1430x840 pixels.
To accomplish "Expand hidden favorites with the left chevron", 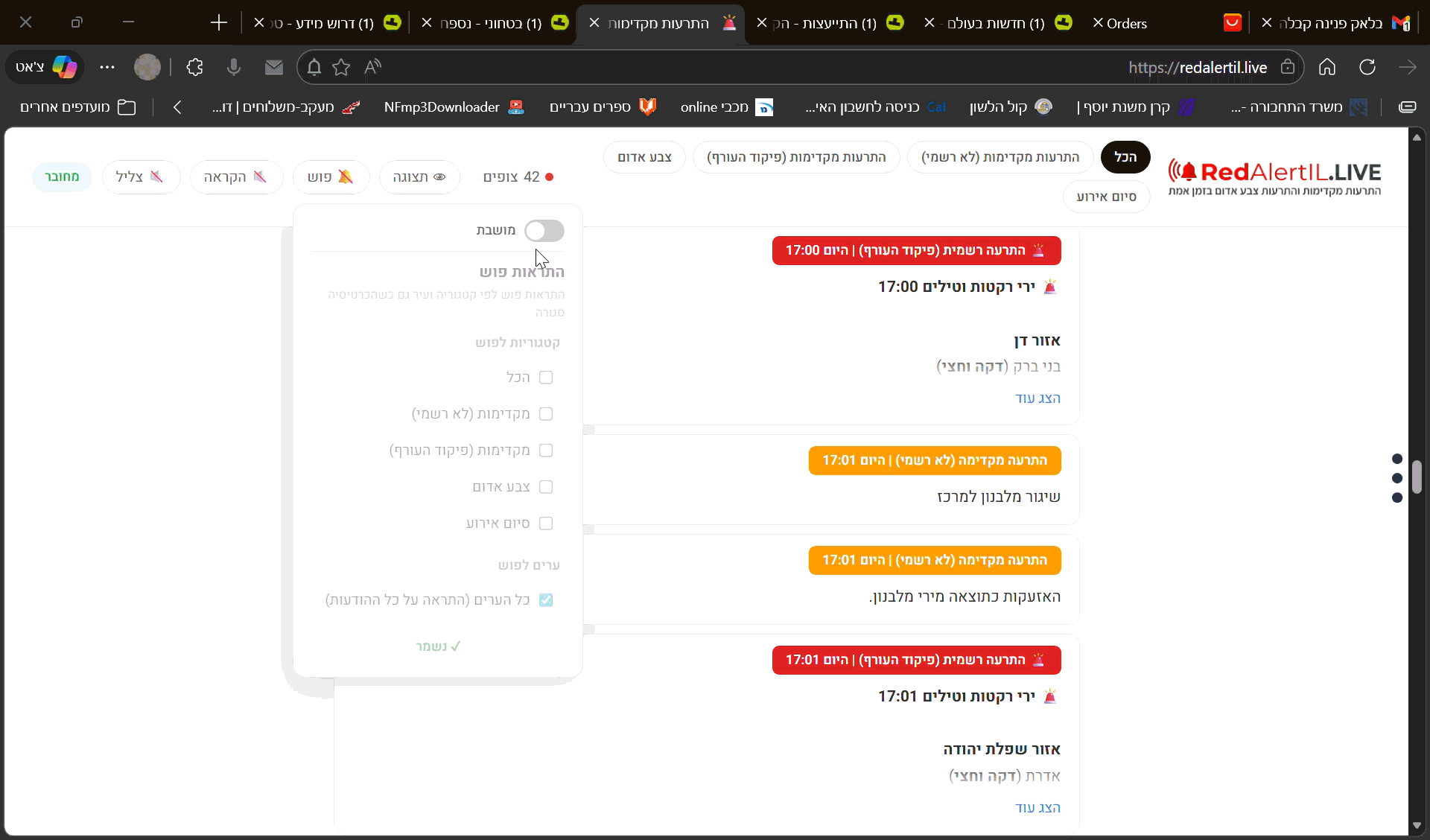I will 177,107.
